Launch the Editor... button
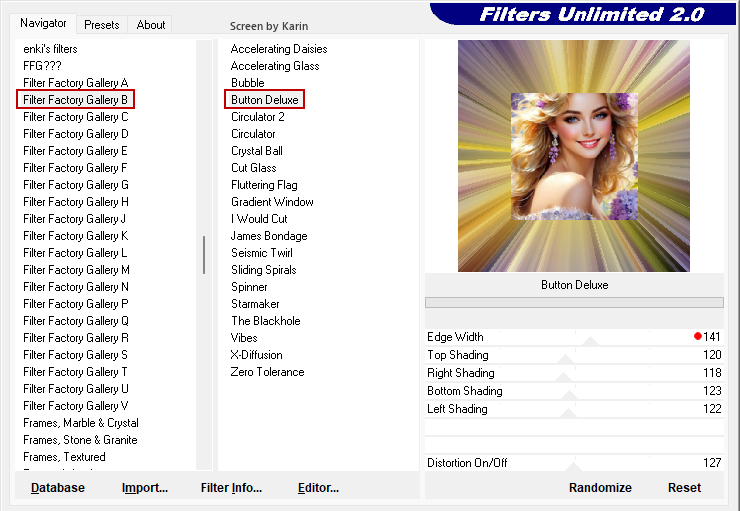740x511 pixels. pos(318,488)
